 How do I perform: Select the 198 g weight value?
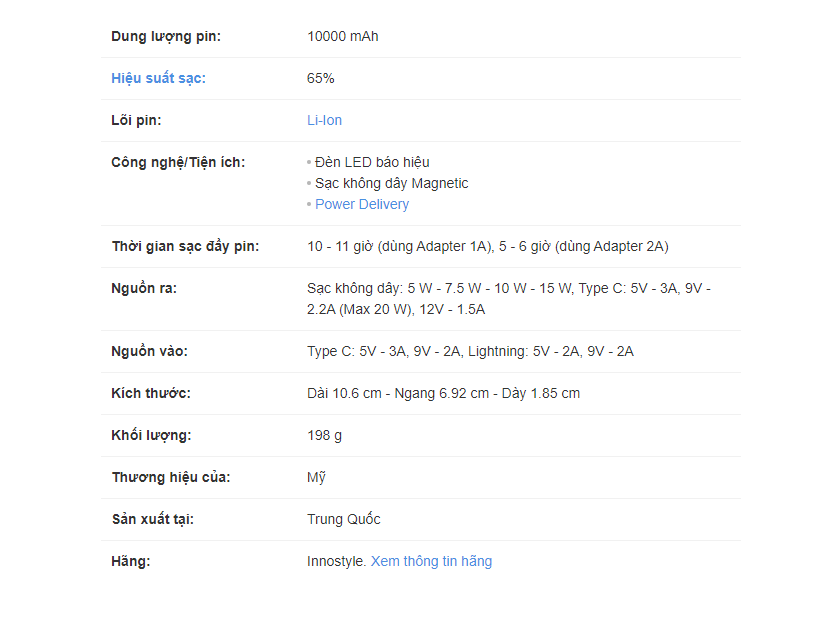(x=324, y=435)
